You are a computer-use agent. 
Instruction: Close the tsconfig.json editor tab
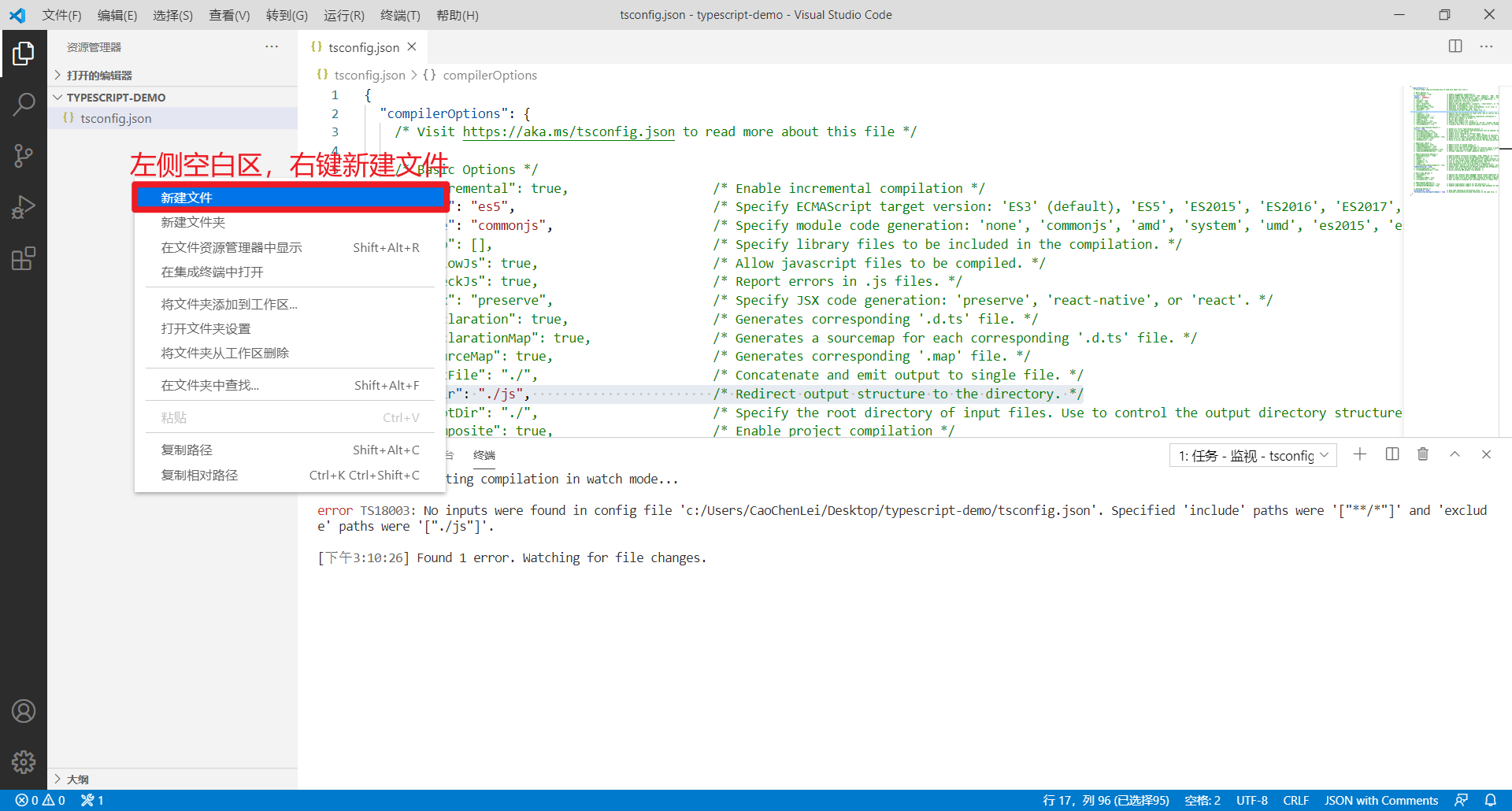[x=412, y=47]
